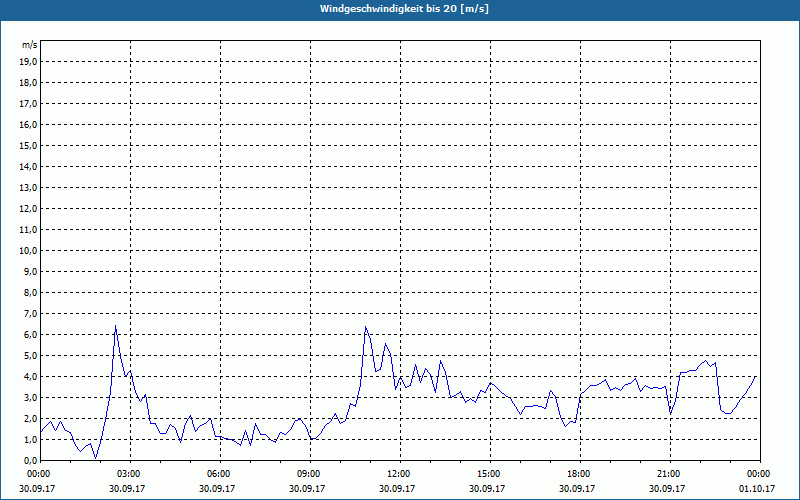
Task: Select the '13,0' y-axis tick label
Action: (28, 187)
